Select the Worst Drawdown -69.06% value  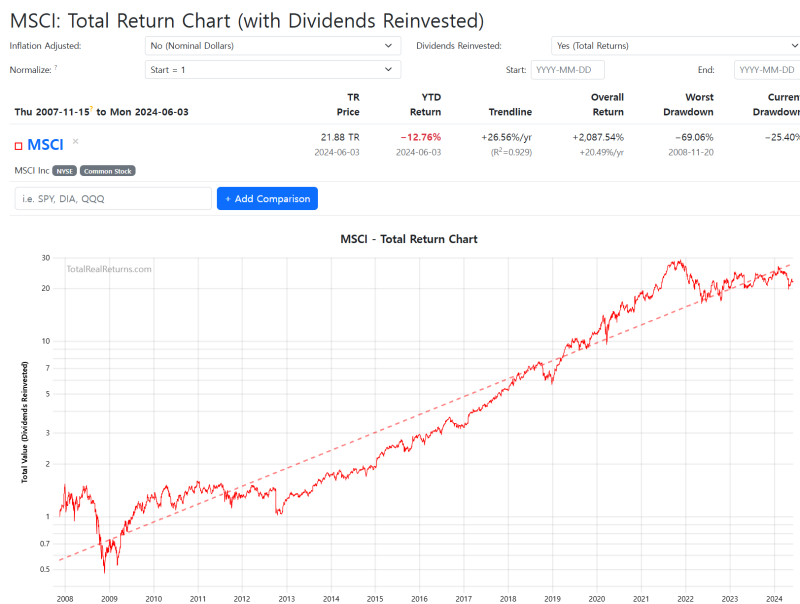(x=694, y=137)
